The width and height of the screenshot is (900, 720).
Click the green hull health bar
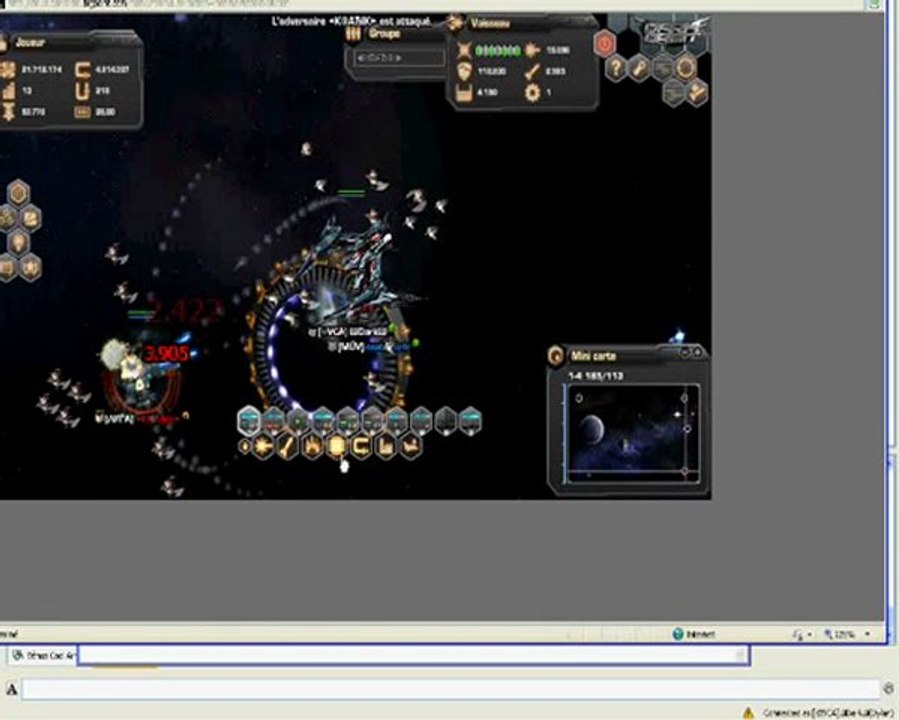(498, 51)
